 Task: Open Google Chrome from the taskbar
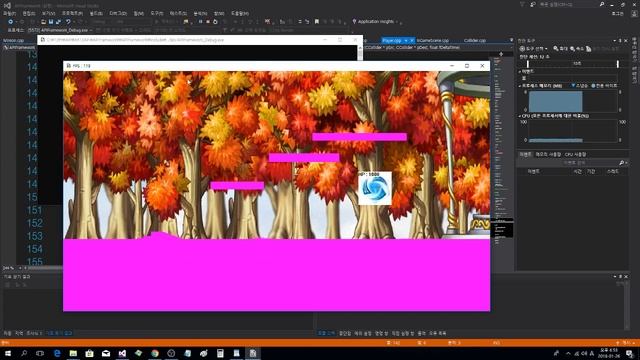pyautogui.click(x=155, y=353)
